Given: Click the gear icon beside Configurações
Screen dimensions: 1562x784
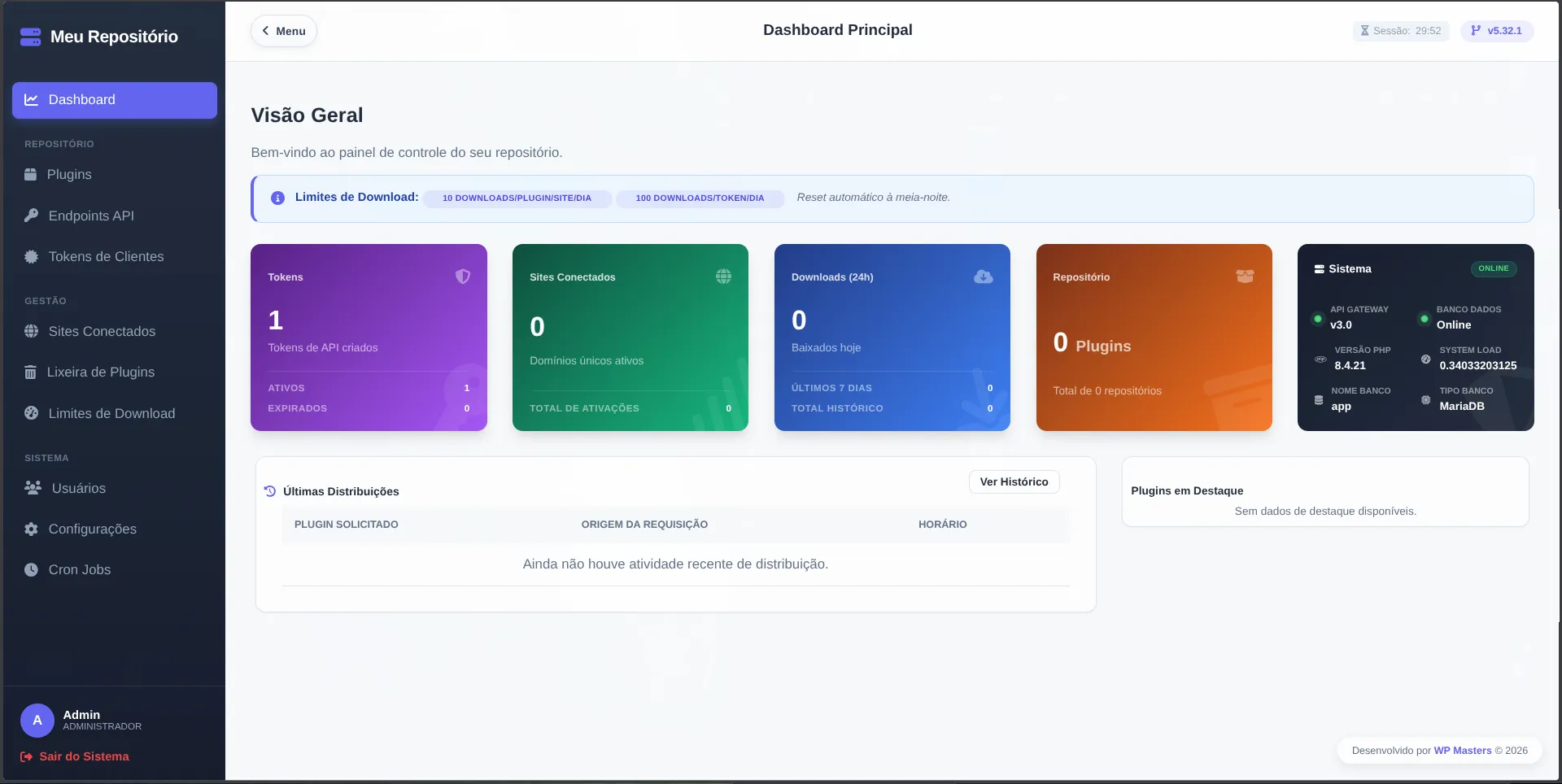Looking at the screenshot, I should click(31, 529).
